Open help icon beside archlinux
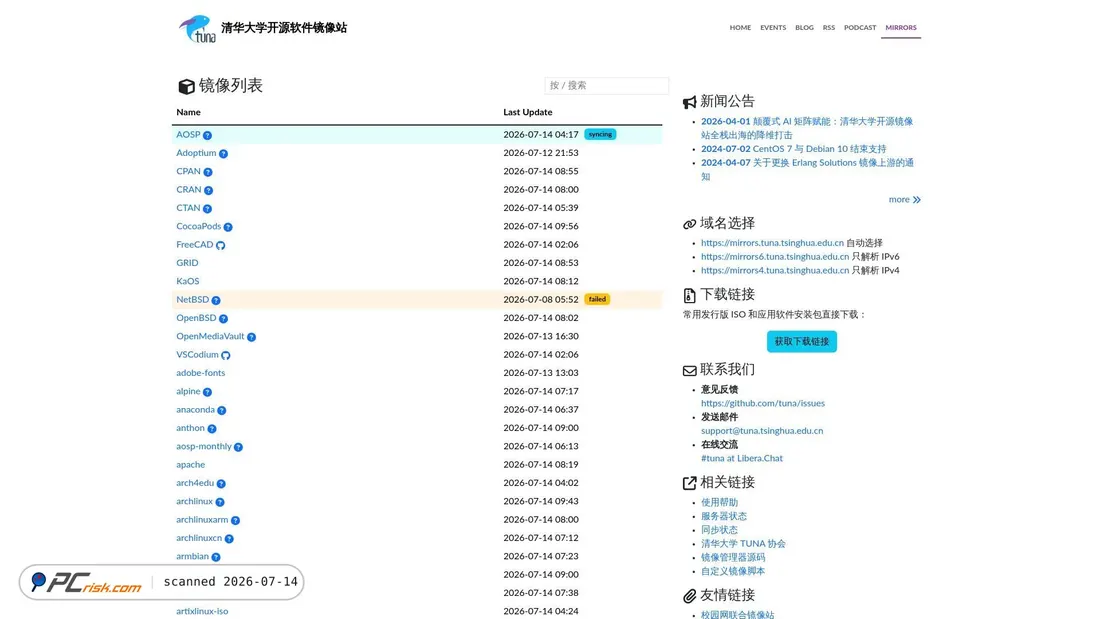 [220, 502]
